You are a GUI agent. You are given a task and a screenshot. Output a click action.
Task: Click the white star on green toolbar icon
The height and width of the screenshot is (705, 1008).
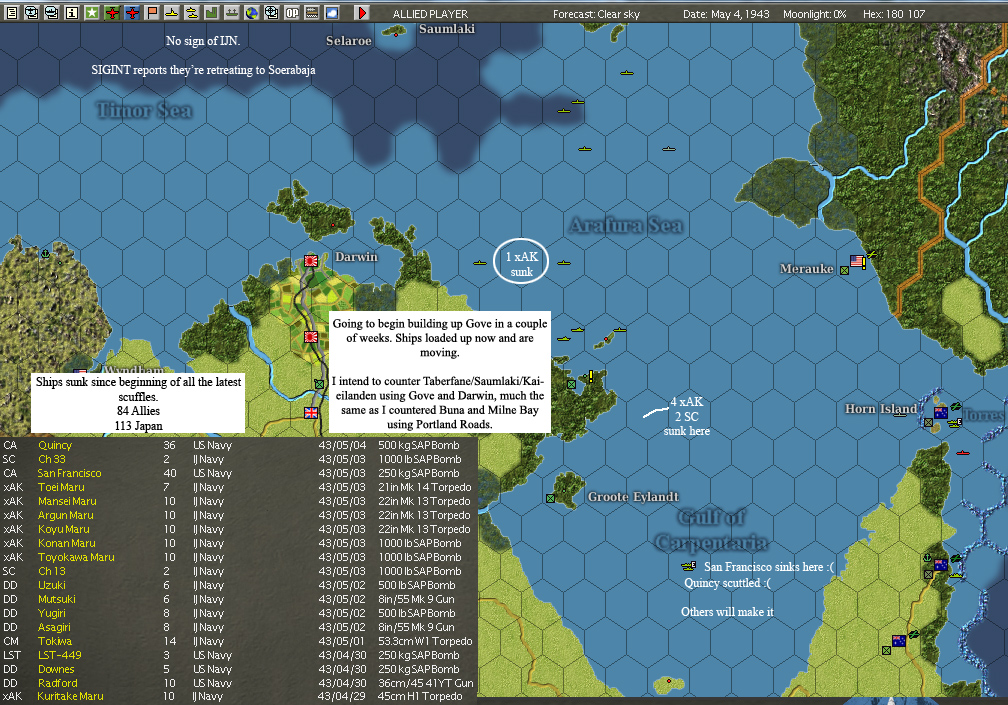coord(92,12)
